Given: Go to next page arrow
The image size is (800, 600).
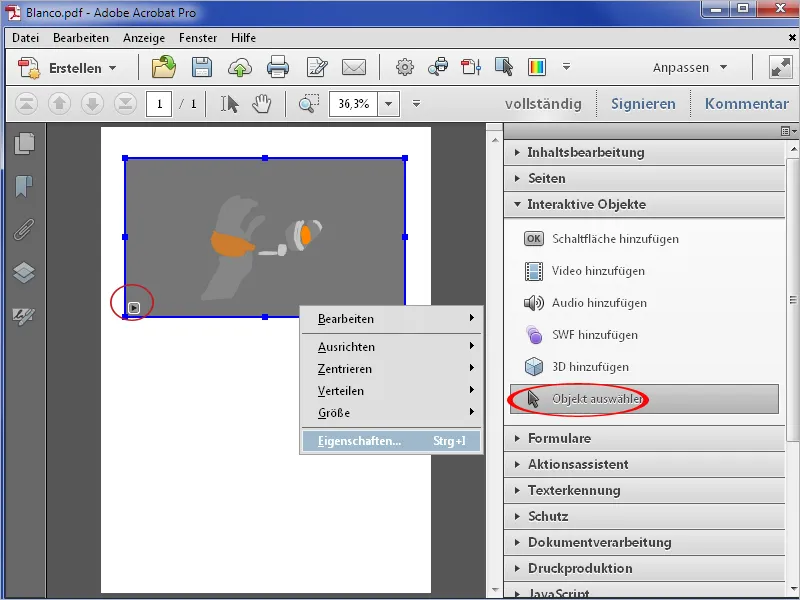Looking at the screenshot, I should point(92,104).
